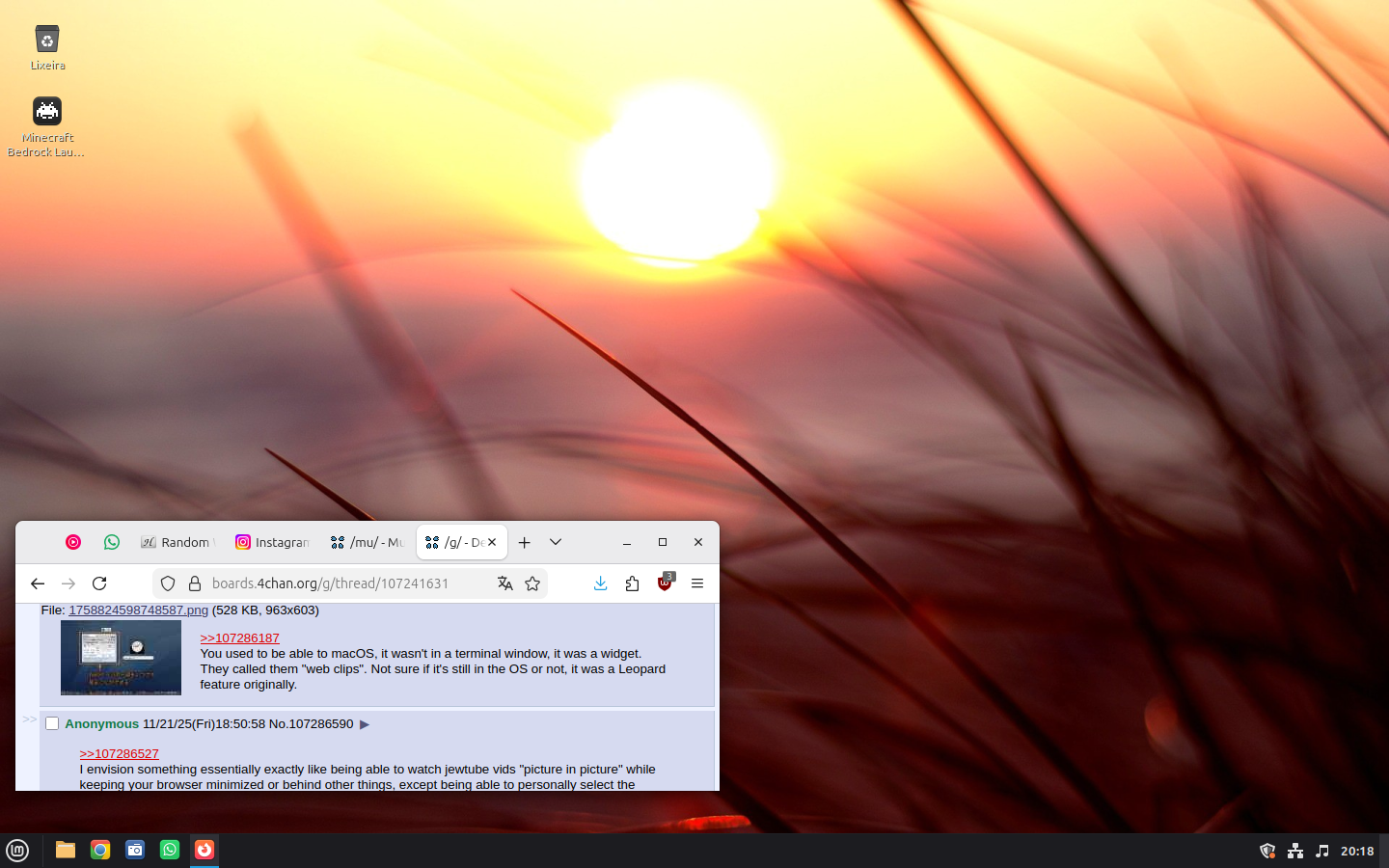Open the Minecraft Bedrock Launcher desktop icon
The height and width of the screenshot is (868, 1389).
(46, 126)
